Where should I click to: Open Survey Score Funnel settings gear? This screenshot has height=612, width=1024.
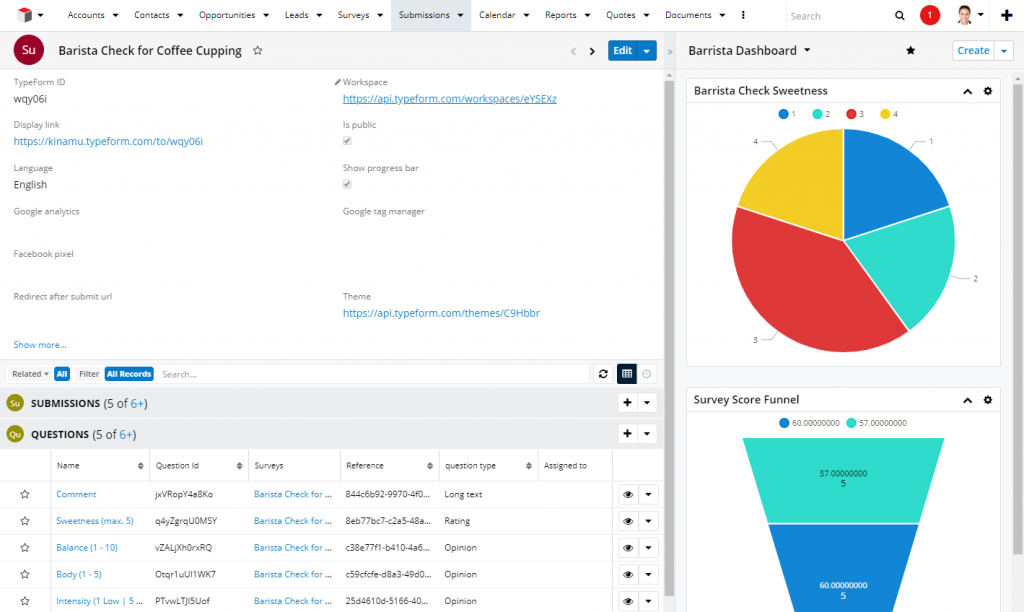coord(987,400)
